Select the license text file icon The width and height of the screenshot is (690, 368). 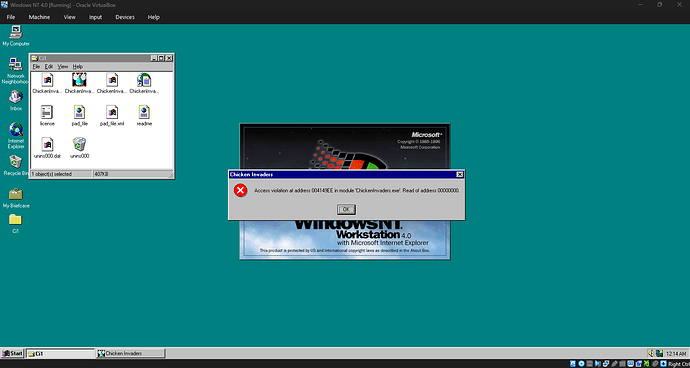(x=47, y=112)
